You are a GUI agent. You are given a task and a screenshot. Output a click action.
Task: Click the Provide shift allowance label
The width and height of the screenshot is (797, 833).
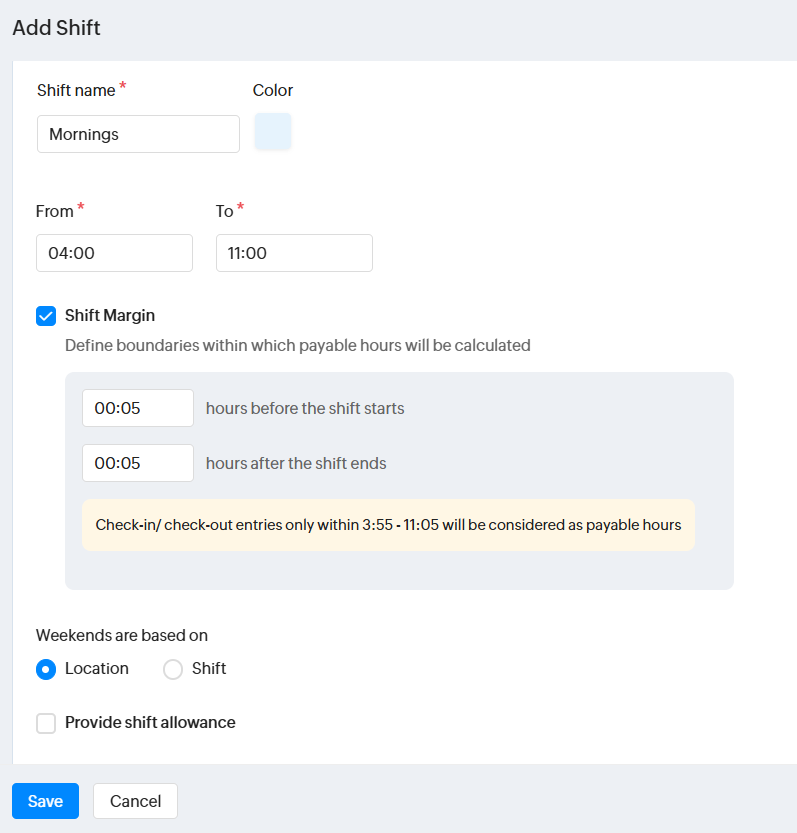[150, 723]
